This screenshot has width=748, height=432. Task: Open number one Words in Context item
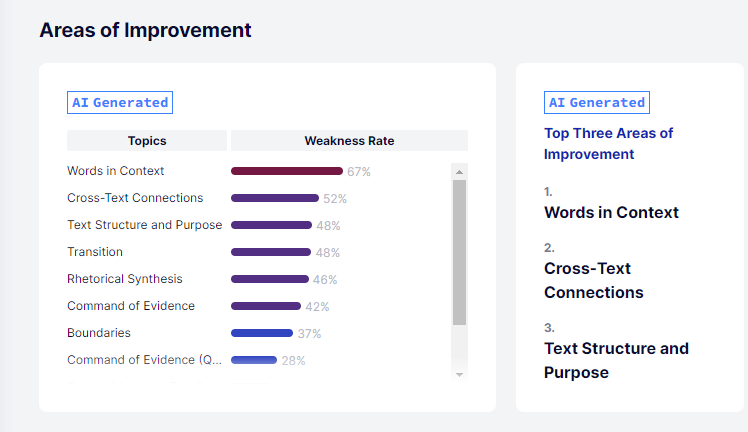point(611,212)
